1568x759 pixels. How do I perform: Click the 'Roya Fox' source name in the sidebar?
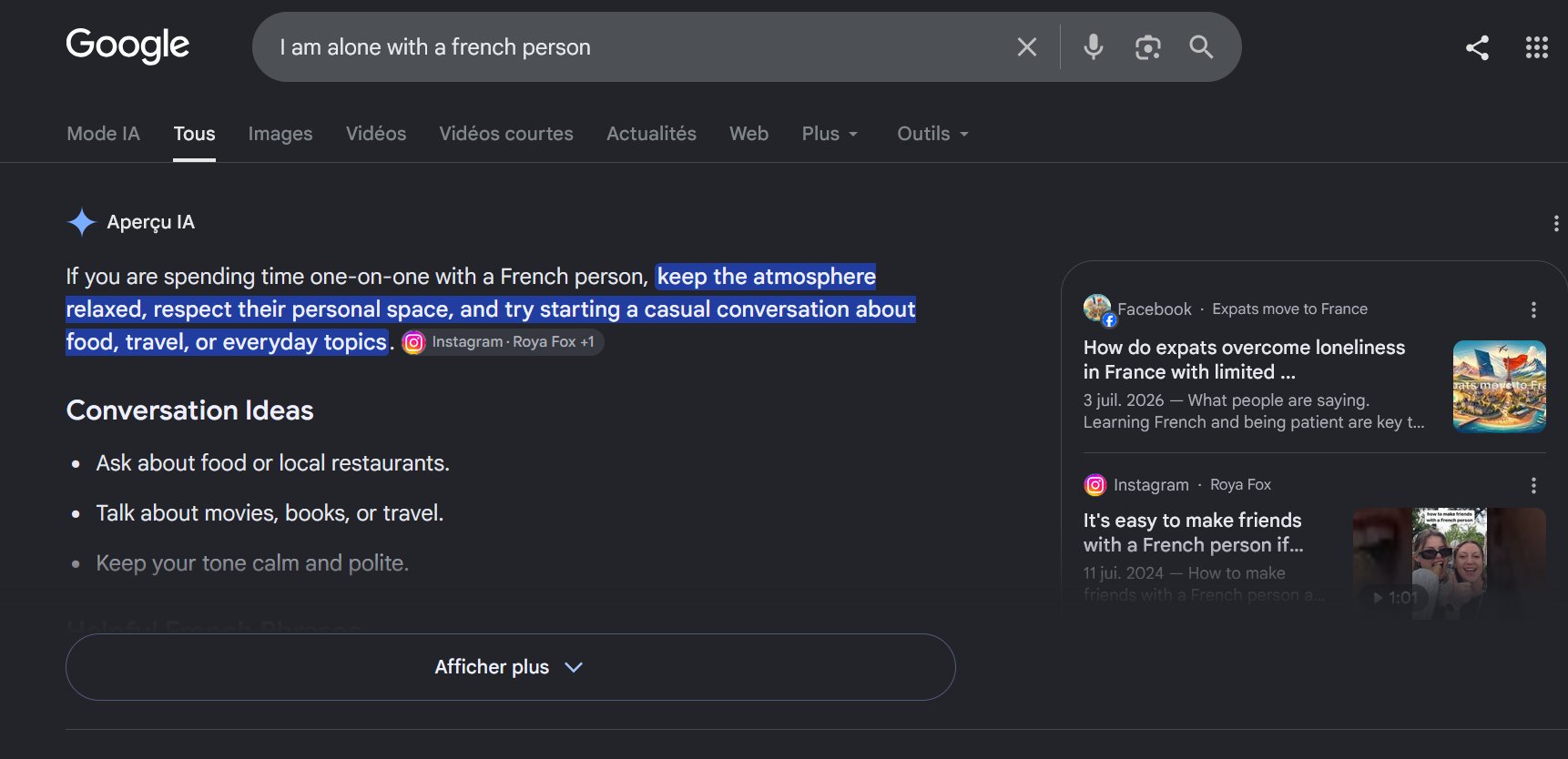pos(1240,485)
